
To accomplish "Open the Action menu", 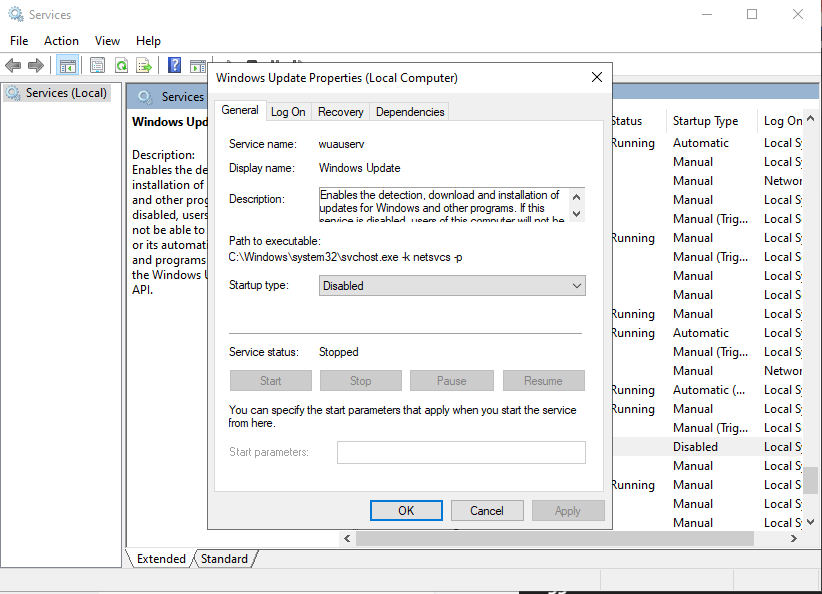I will pyautogui.click(x=61, y=41).
